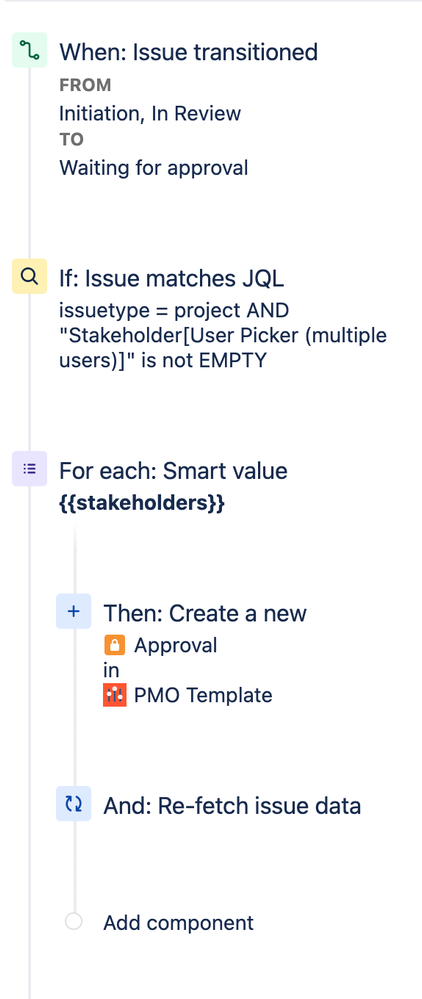Click the Add component circle node
422x999 pixels.
tap(74, 921)
